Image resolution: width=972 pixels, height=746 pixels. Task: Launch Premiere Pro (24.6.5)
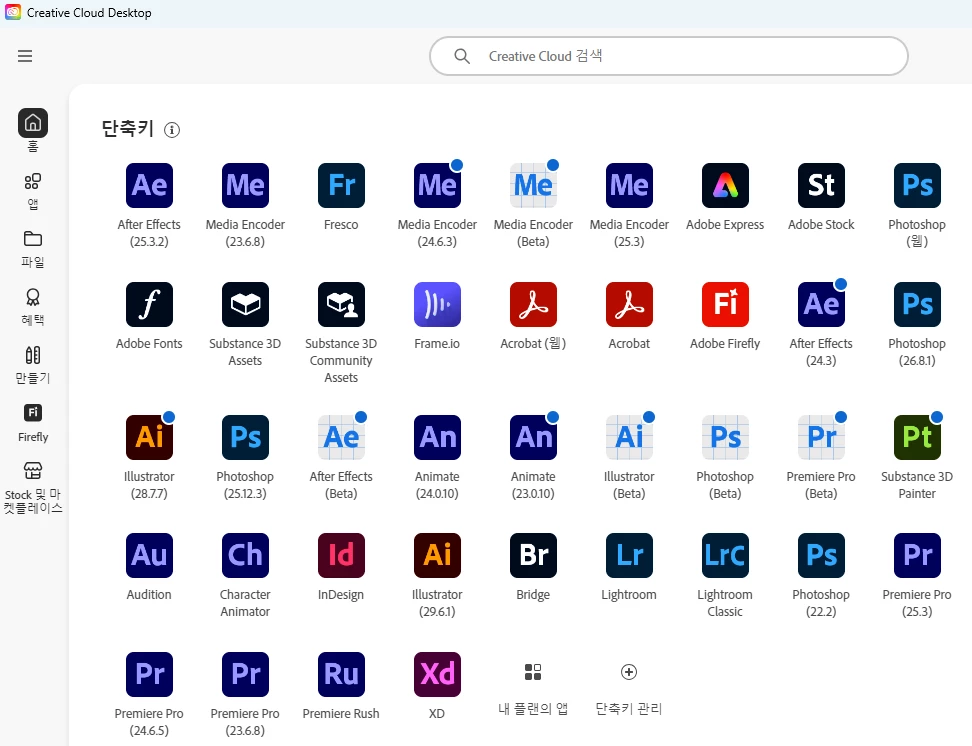[149, 674]
